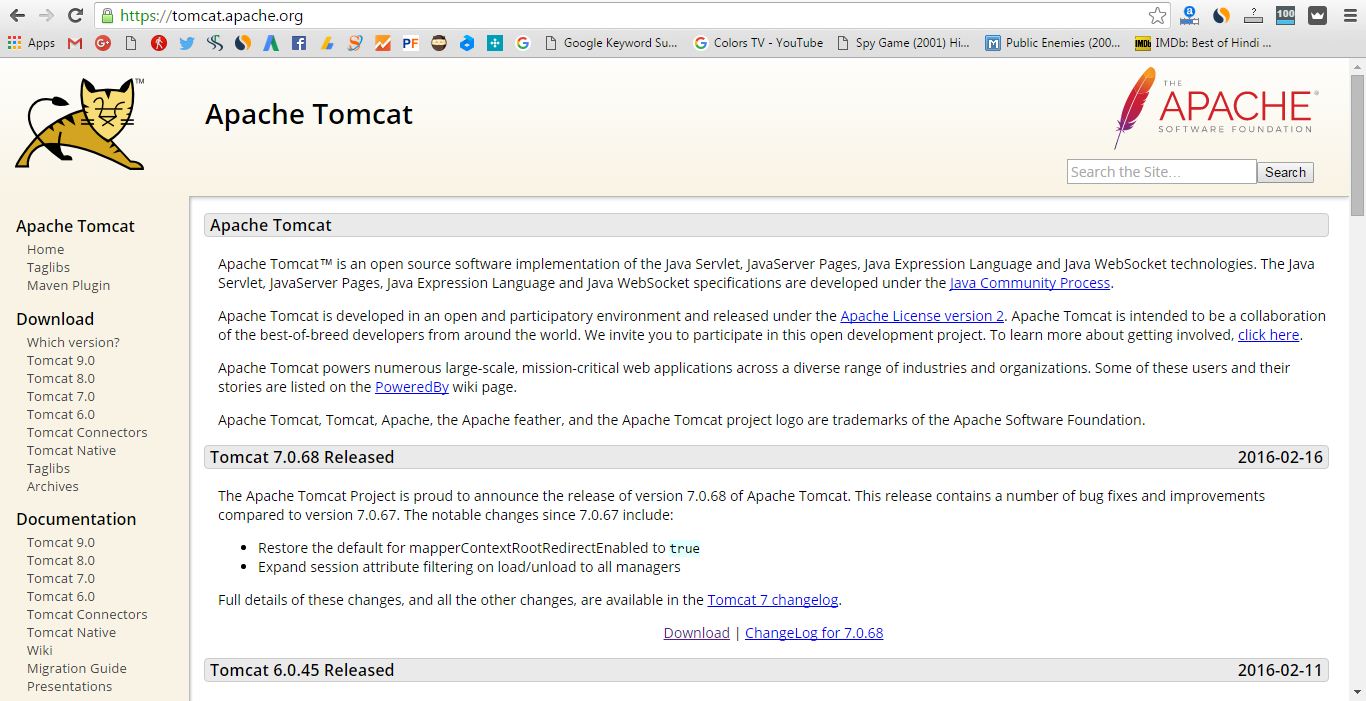This screenshot has height=701, width=1366.
Task: Click the date 2016-02-16
Action: click(1280, 457)
